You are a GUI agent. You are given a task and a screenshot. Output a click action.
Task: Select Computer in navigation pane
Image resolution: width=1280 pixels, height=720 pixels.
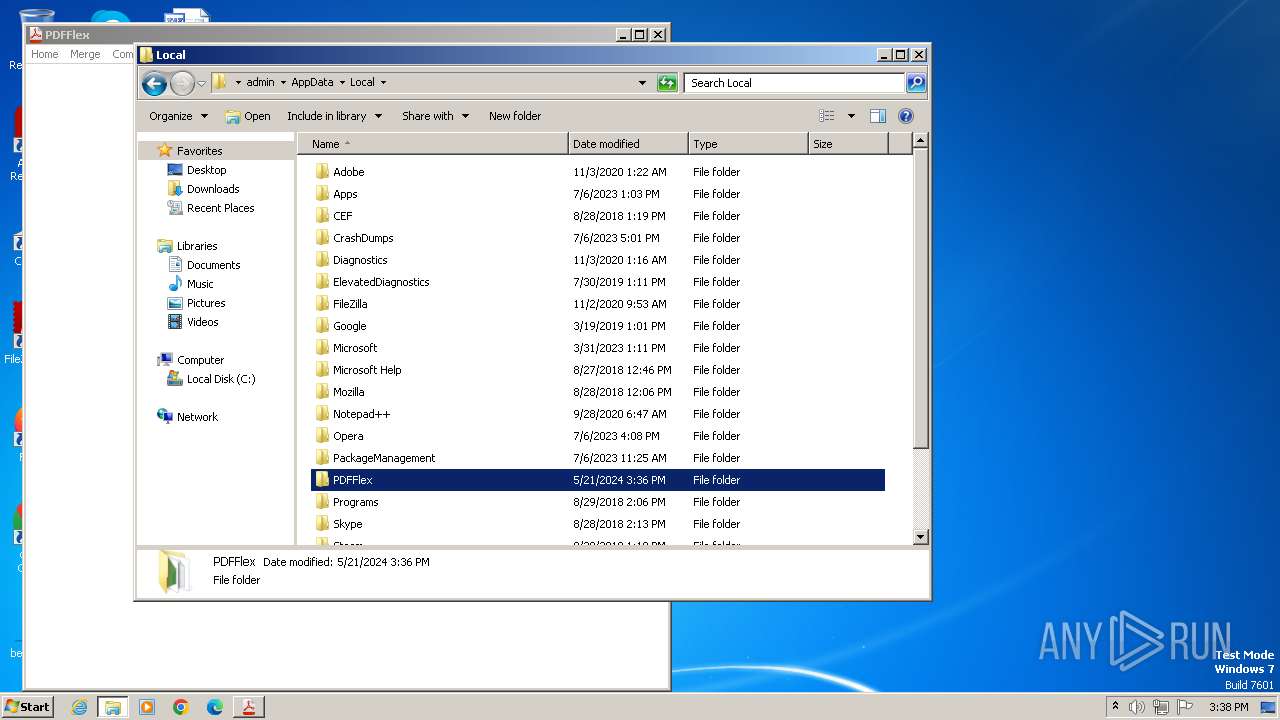pos(200,360)
